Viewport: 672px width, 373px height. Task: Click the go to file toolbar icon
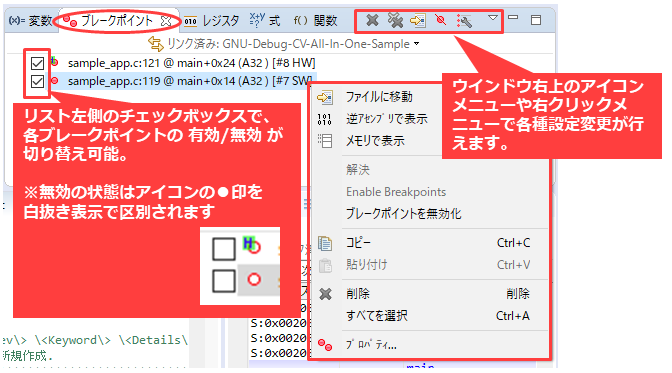417,20
